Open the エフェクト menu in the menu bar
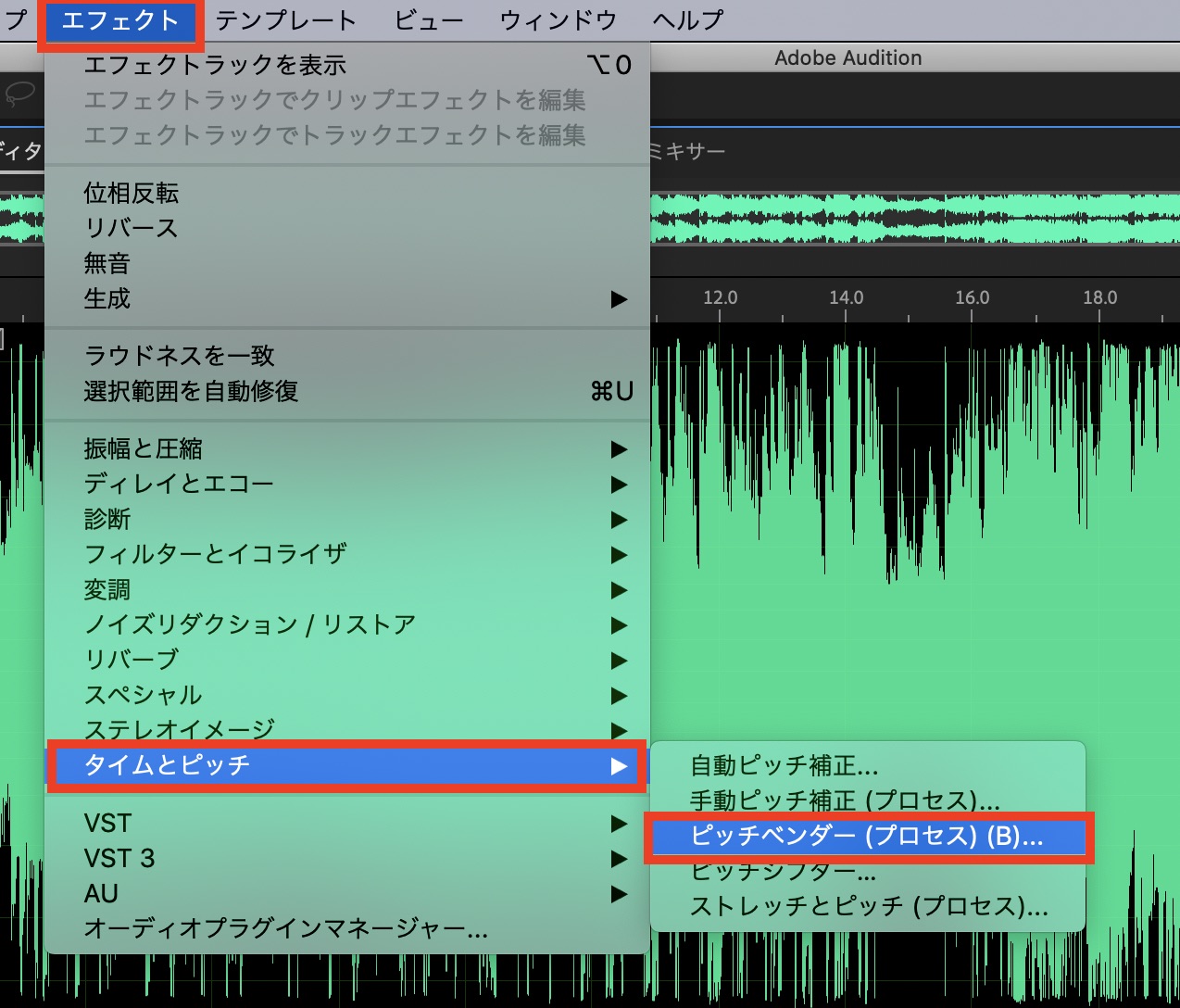The width and height of the screenshot is (1180, 1008). point(119,20)
